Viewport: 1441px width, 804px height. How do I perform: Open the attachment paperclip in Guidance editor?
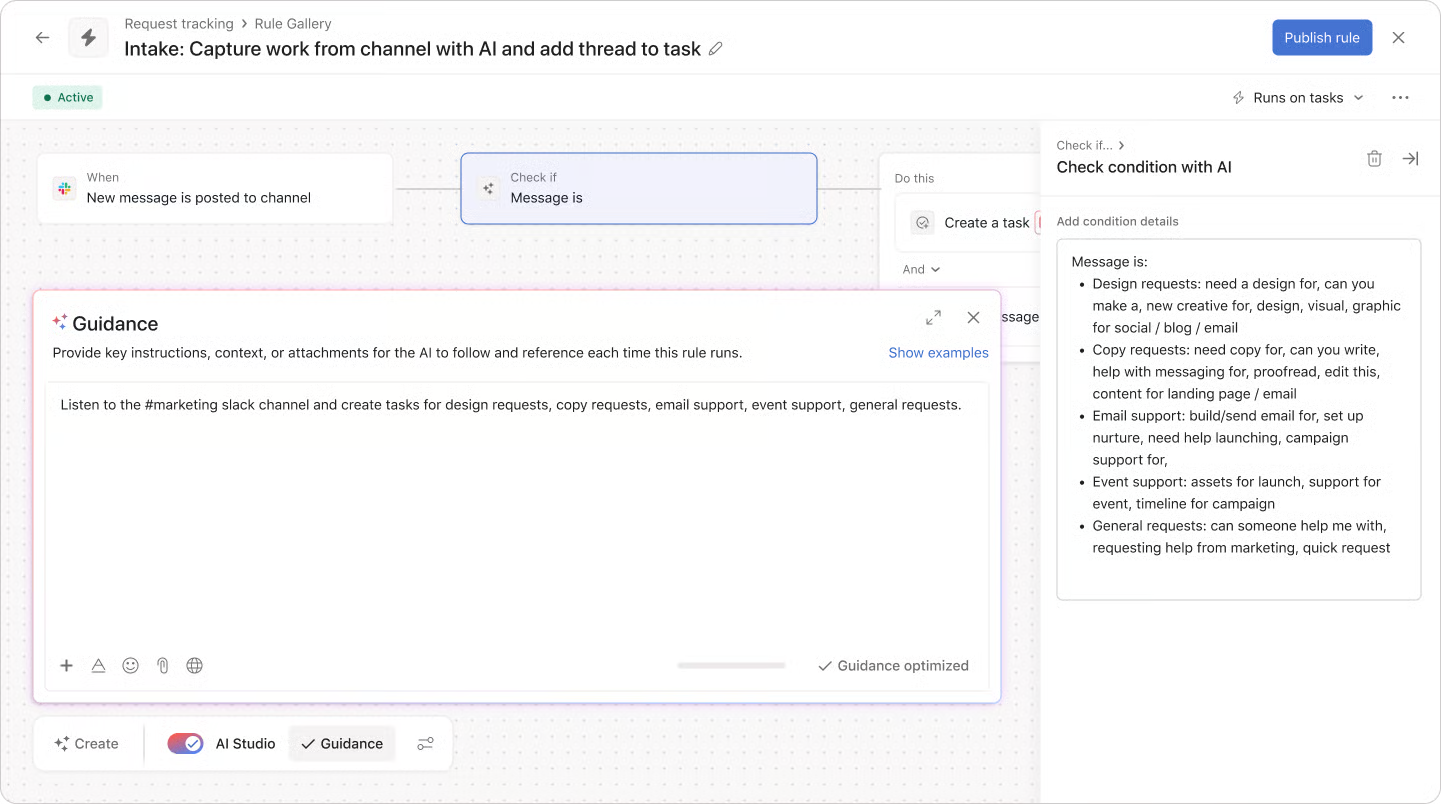[162, 665]
